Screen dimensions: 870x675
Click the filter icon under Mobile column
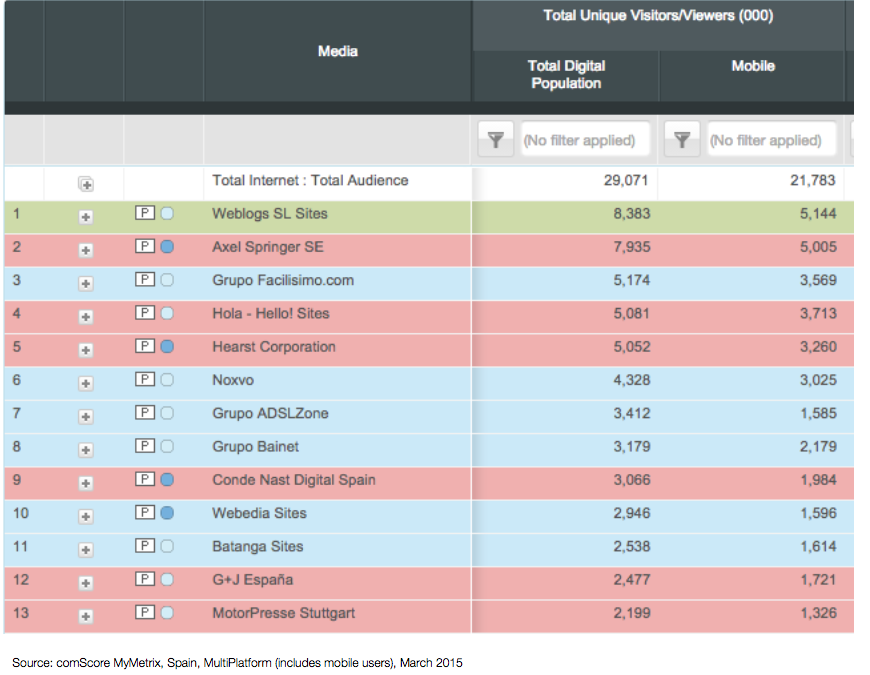pos(682,141)
